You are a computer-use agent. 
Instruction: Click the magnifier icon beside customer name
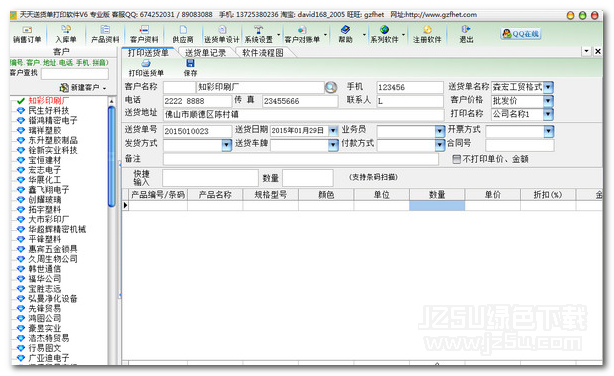pos(331,87)
